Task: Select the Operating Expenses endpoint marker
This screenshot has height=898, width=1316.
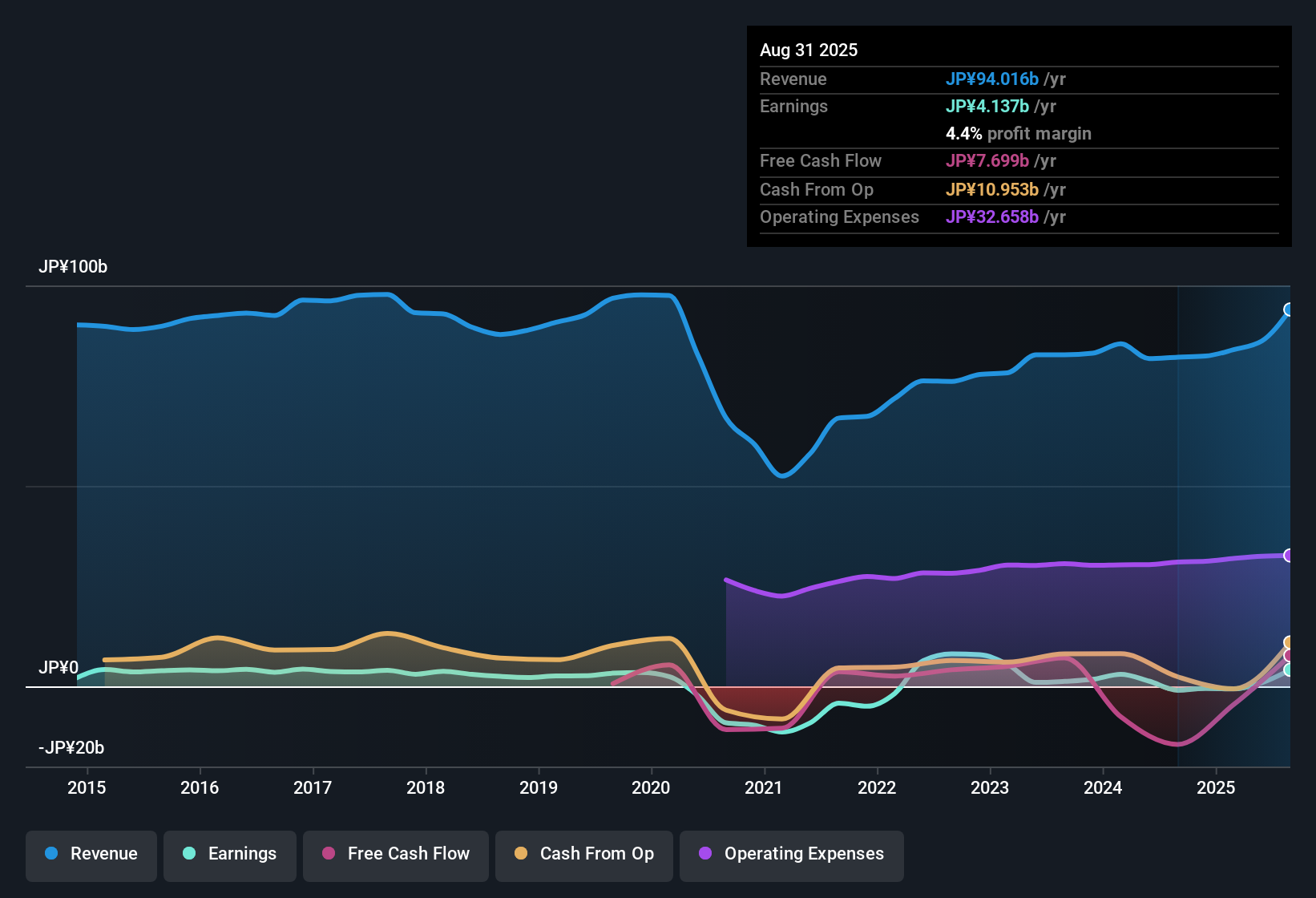Action: [1288, 555]
